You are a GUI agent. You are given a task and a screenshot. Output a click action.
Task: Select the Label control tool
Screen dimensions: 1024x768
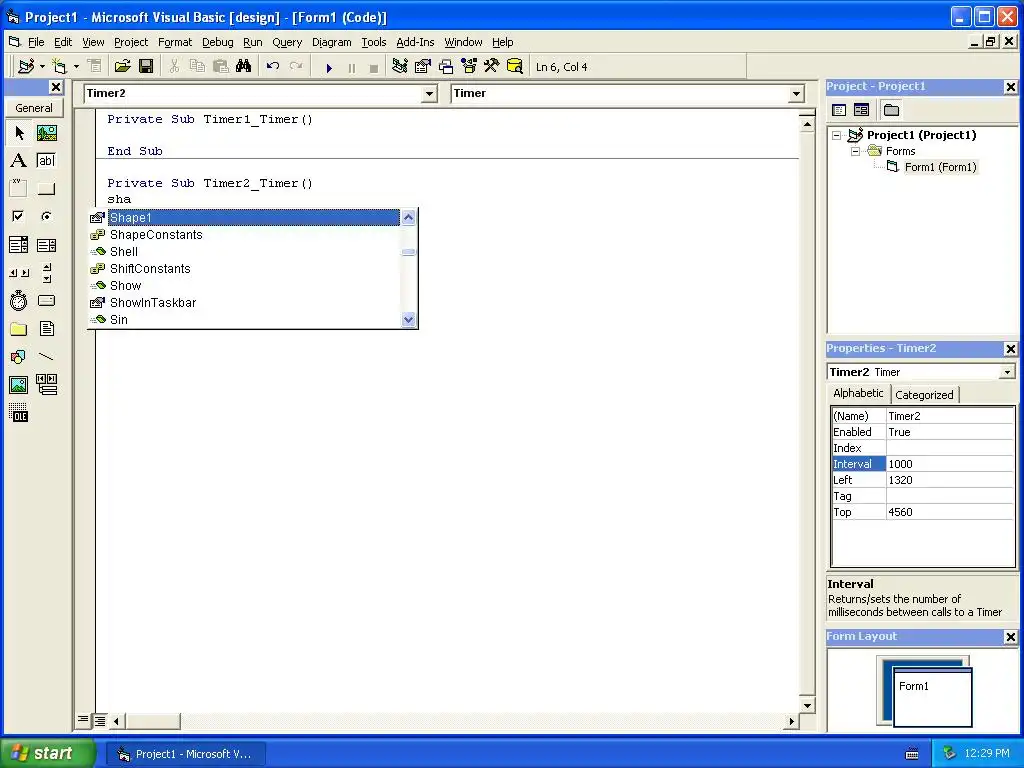coord(19,161)
